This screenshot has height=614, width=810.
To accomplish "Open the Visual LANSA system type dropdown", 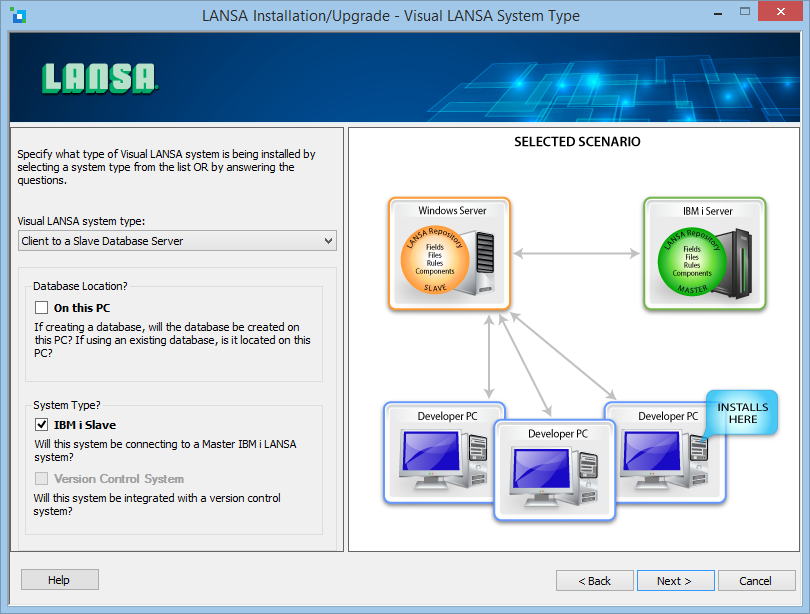I will [x=177, y=241].
